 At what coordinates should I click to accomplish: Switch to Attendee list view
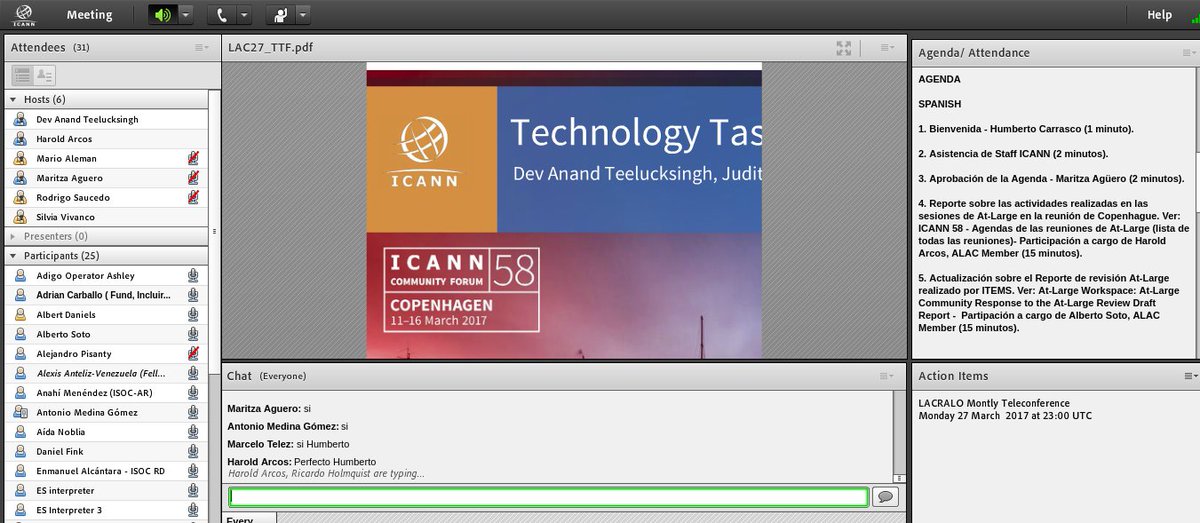point(21,75)
